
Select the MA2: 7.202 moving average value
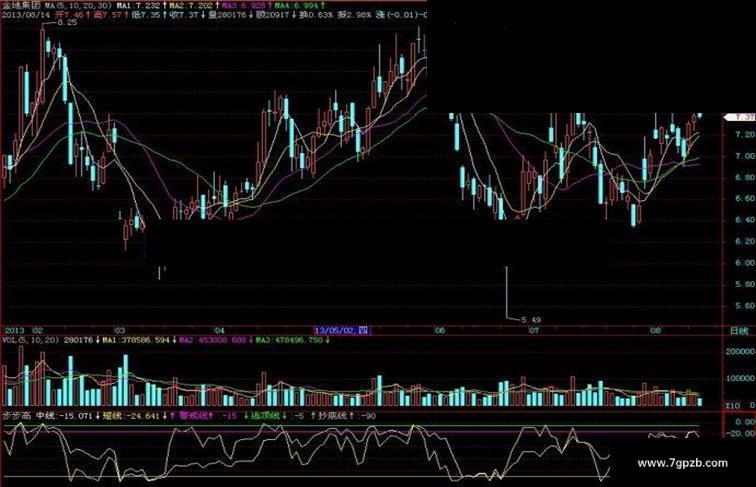pyautogui.click(x=189, y=5)
